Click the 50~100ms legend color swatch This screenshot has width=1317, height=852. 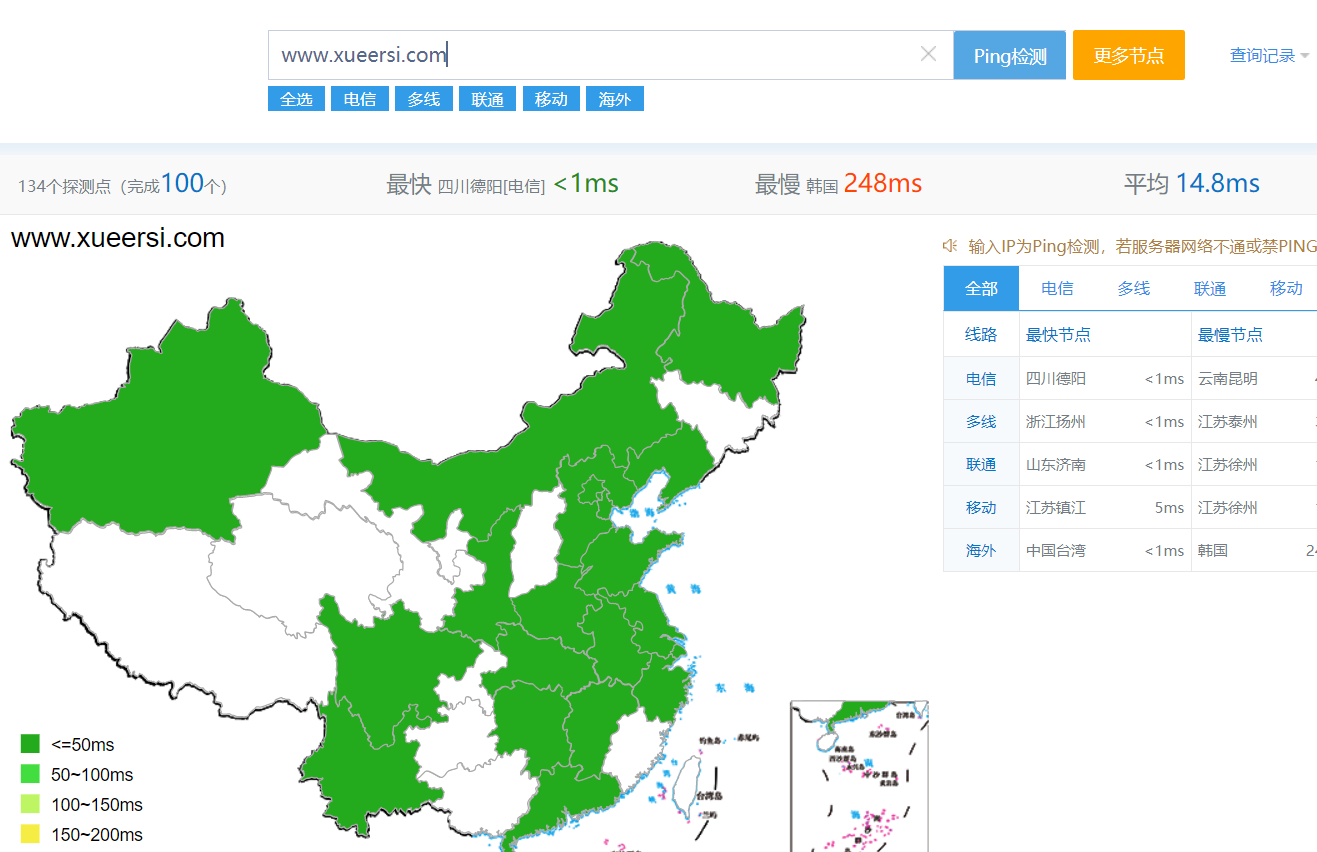coord(30,774)
